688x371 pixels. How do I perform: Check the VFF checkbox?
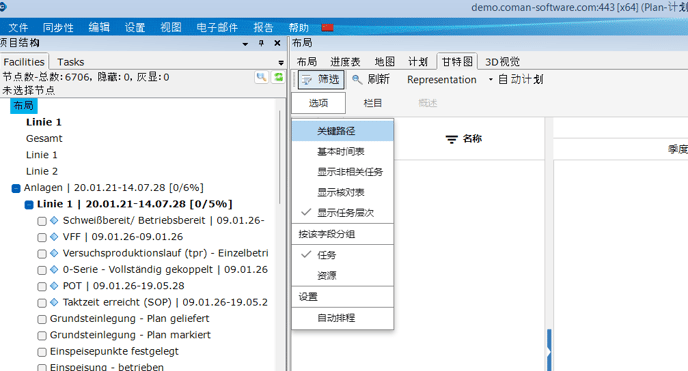pos(42,237)
